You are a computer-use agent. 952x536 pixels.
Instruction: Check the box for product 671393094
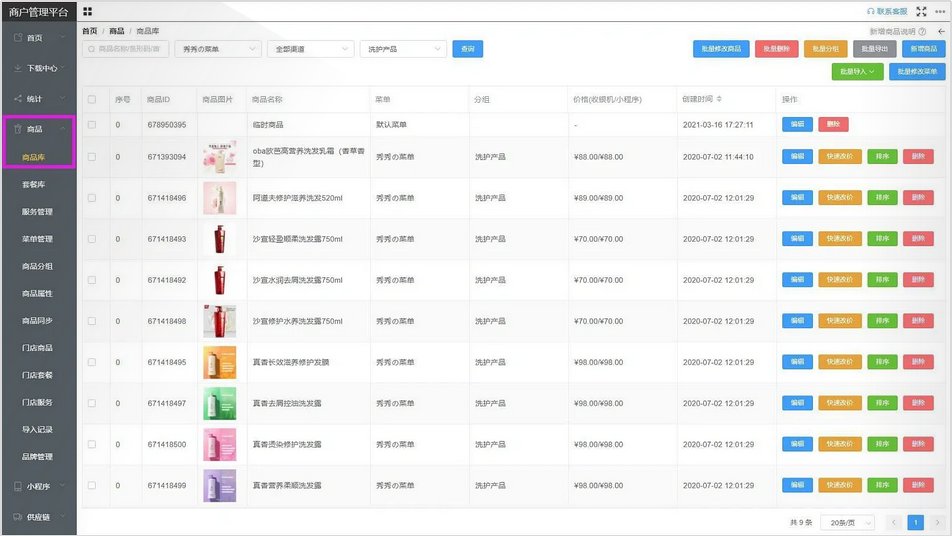[92, 157]
